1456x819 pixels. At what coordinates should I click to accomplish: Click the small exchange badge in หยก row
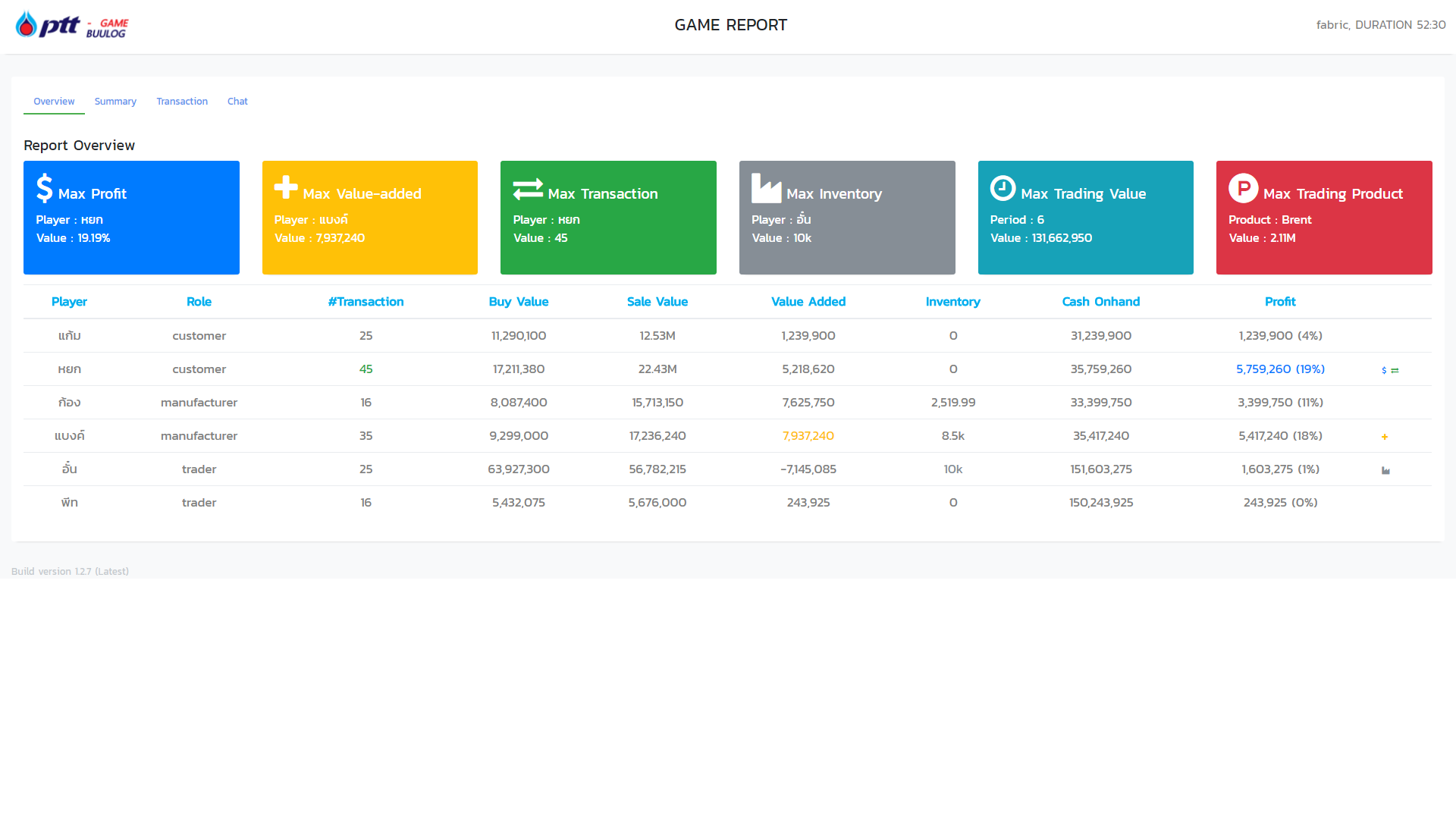tap(1395, 370)
